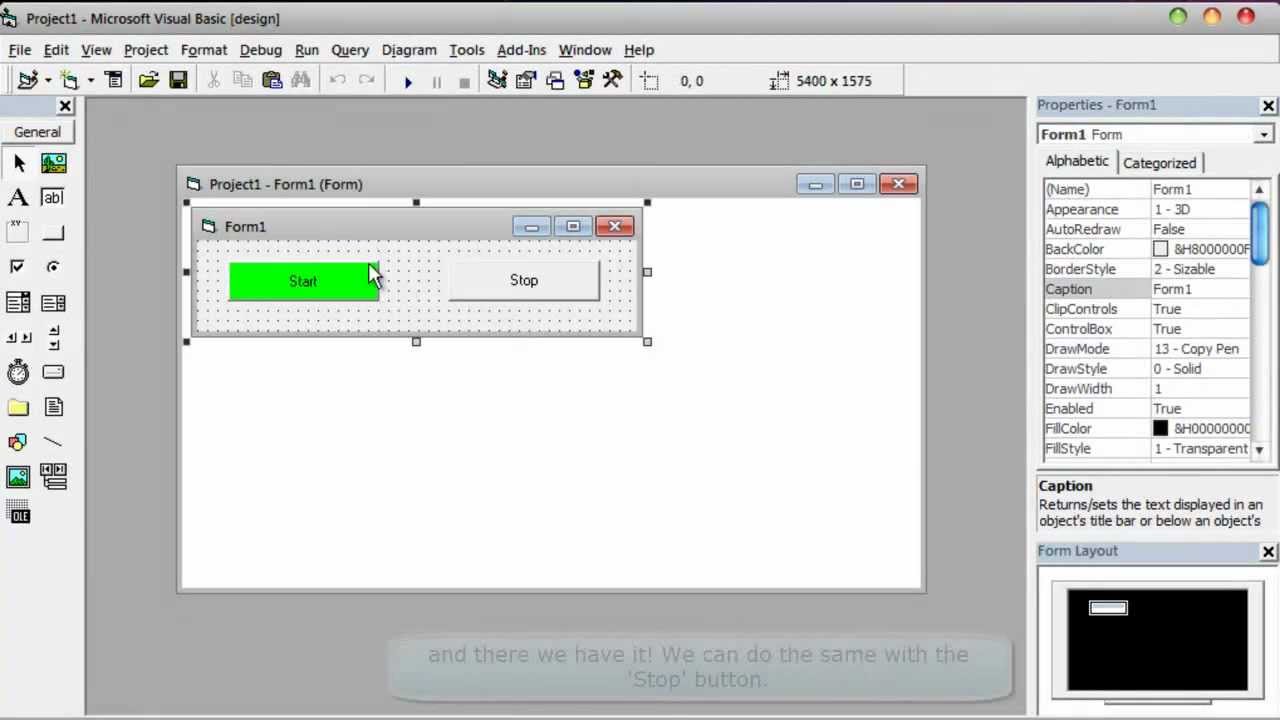Select the OptionButton control tool
The height and width of the screenshot is (720, 1280).
point(53,267)
